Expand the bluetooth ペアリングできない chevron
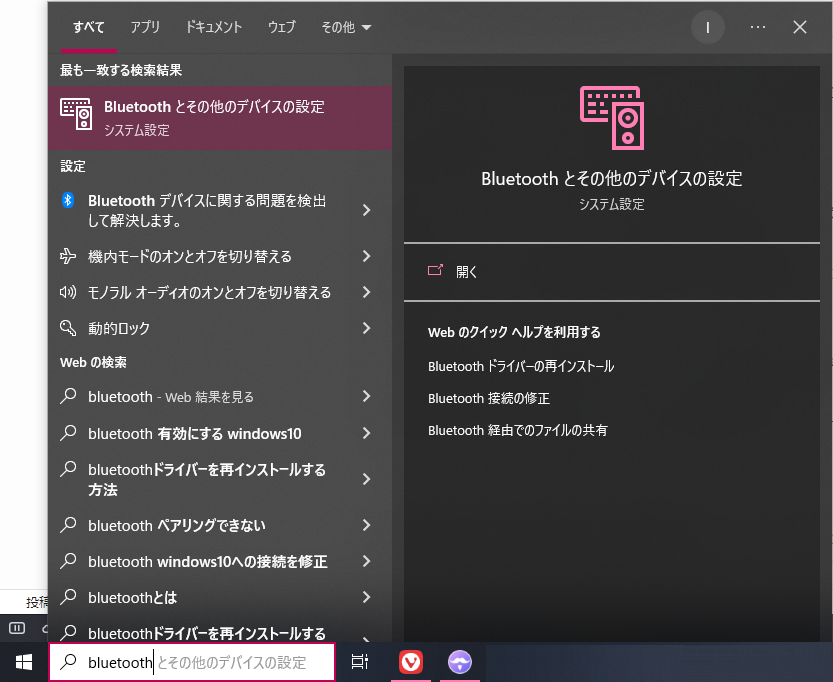 tap(367, 525)
